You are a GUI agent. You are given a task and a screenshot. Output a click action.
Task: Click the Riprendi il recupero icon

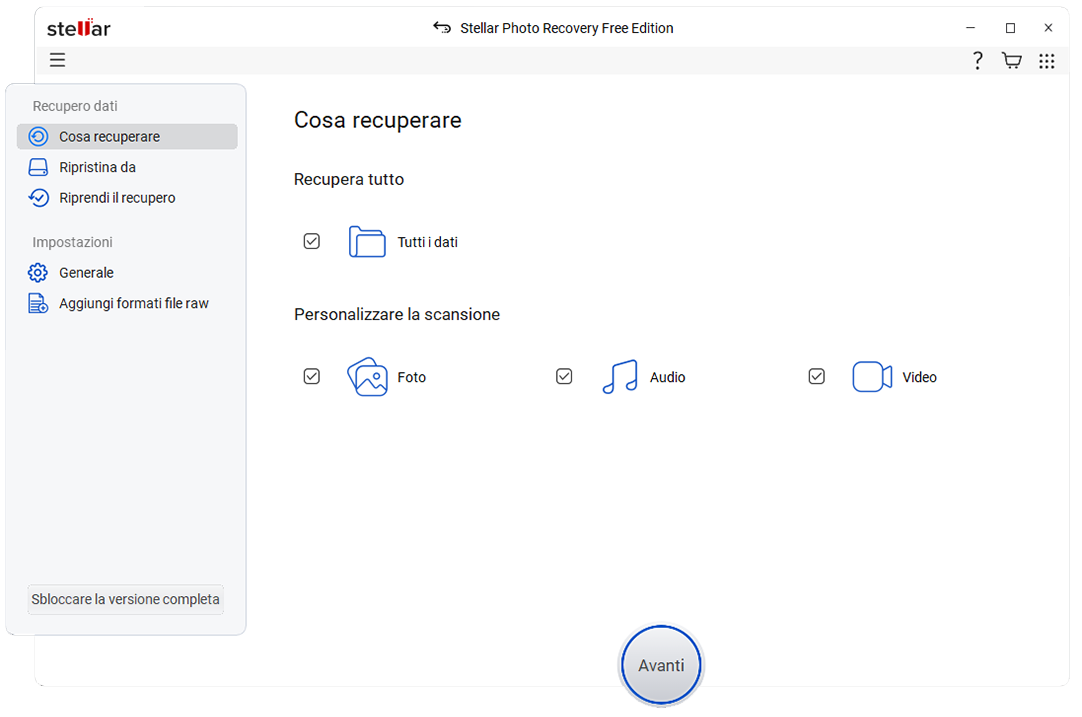(x=38, y=198)
